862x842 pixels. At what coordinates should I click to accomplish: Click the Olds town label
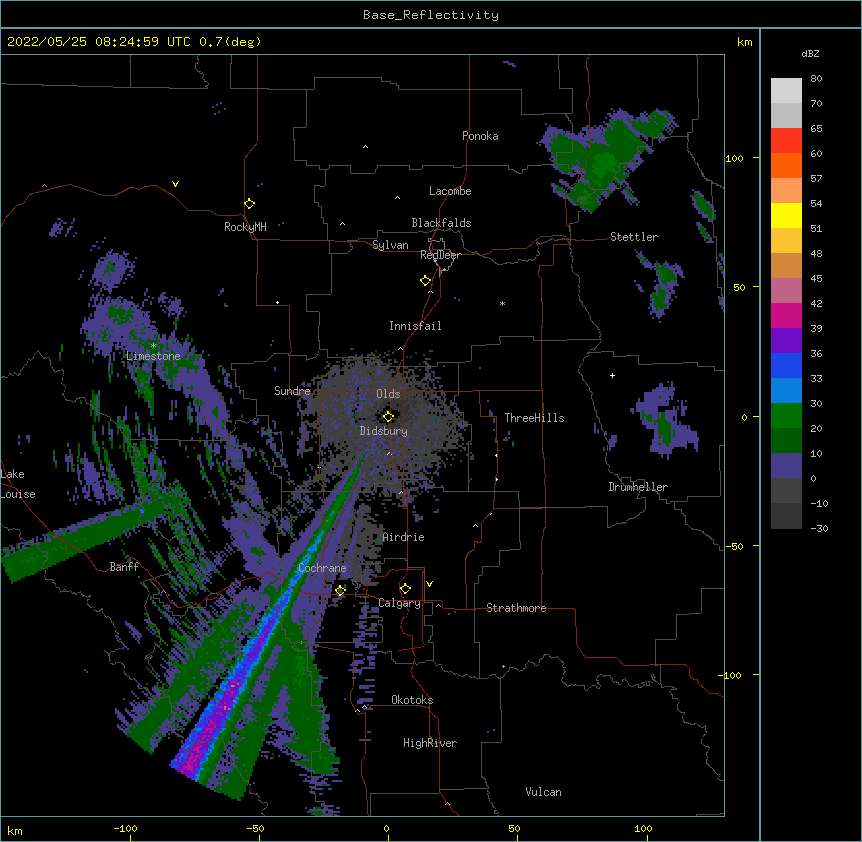[x=388, y=394]
